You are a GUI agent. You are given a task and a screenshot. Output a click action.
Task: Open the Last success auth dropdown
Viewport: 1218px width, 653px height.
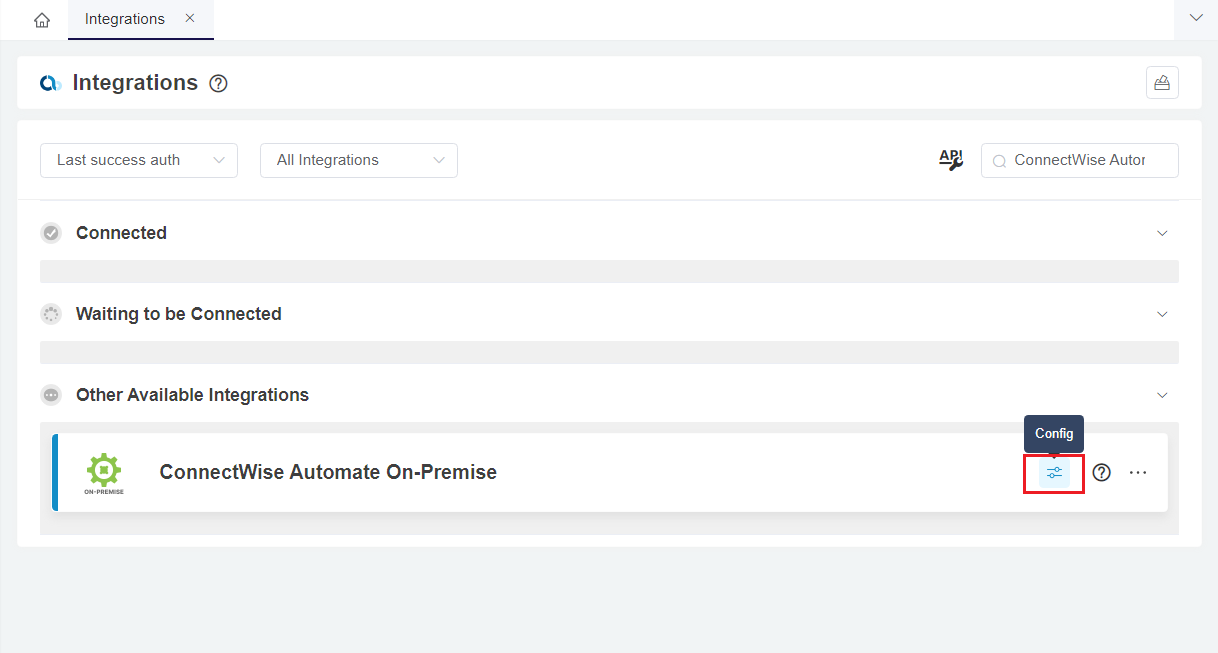tap(139, 160)
